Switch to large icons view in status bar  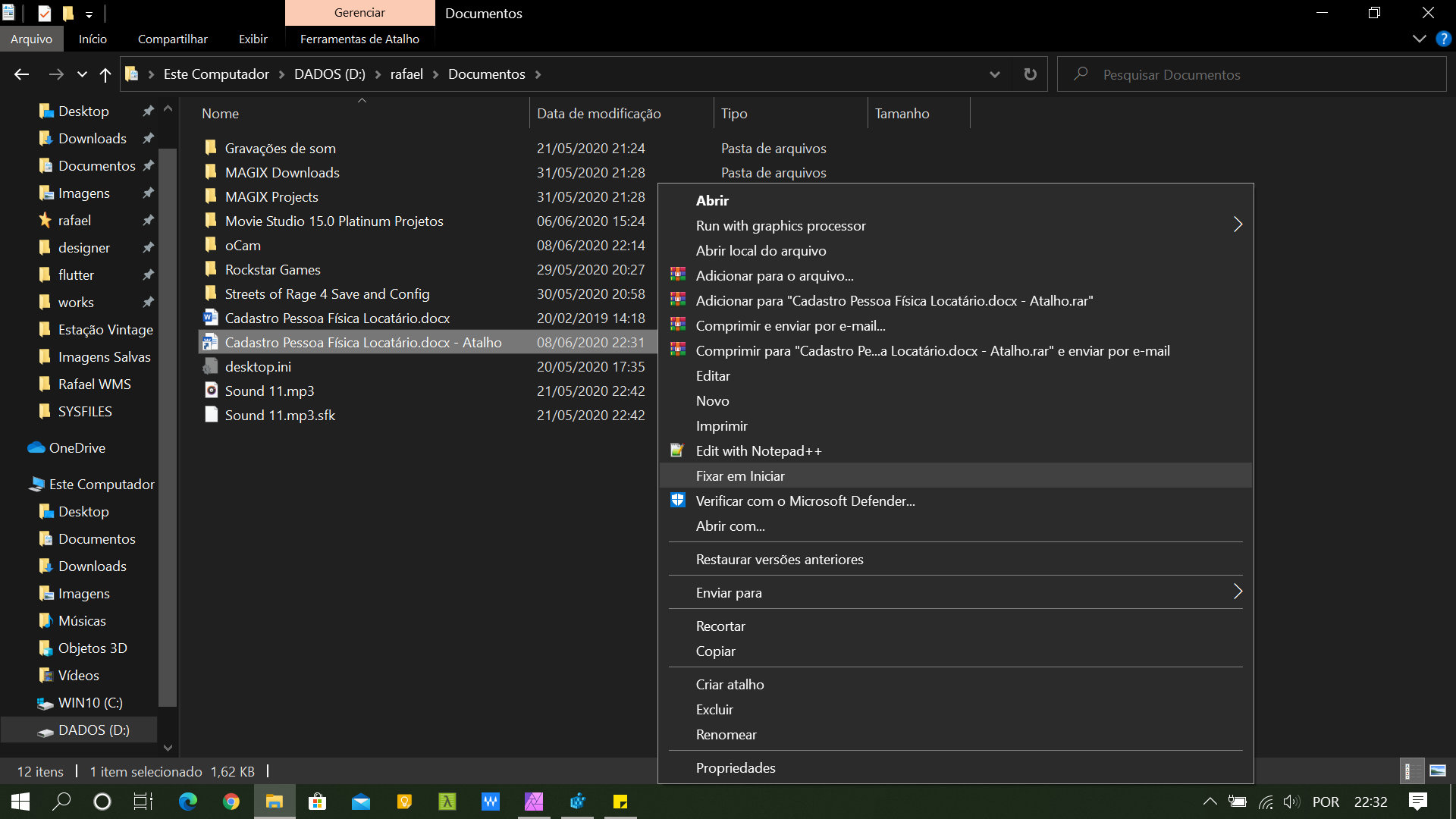(x=1438, y=770)
